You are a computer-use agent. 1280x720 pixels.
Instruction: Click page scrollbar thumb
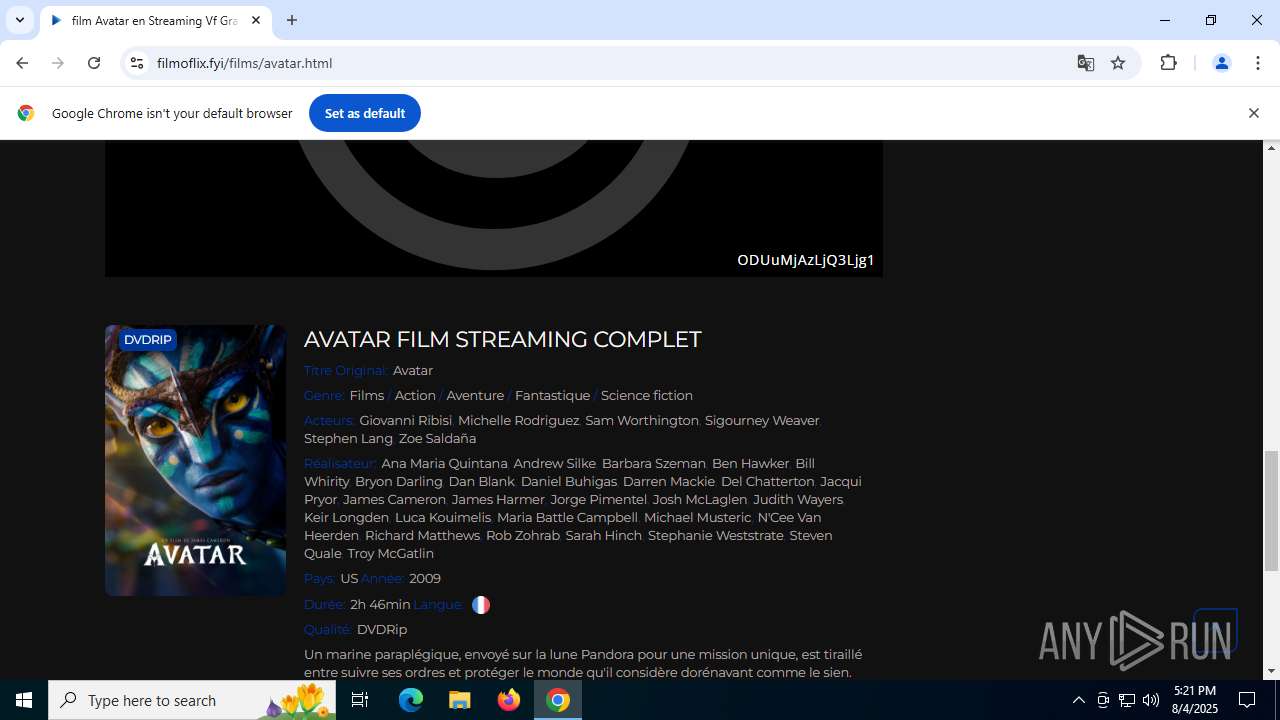point(1272,509)
